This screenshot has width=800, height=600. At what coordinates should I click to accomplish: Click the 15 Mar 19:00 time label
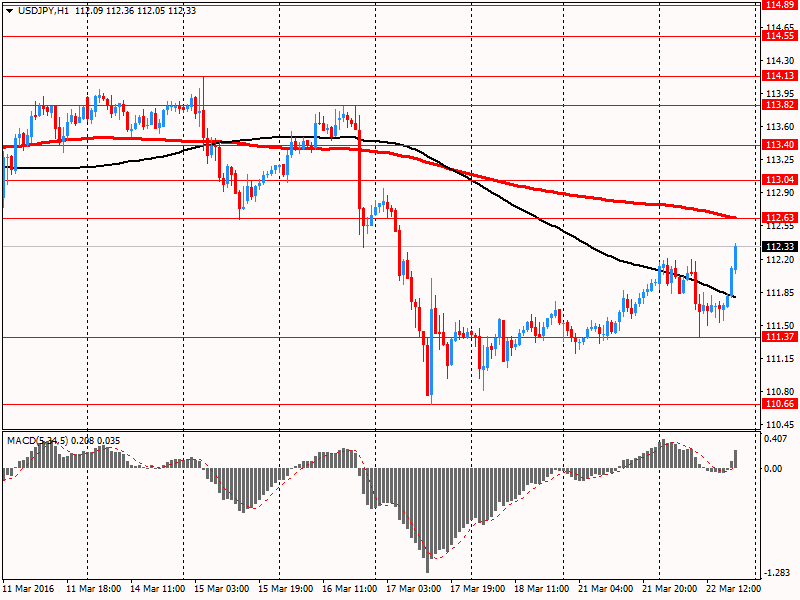point(286,589)
